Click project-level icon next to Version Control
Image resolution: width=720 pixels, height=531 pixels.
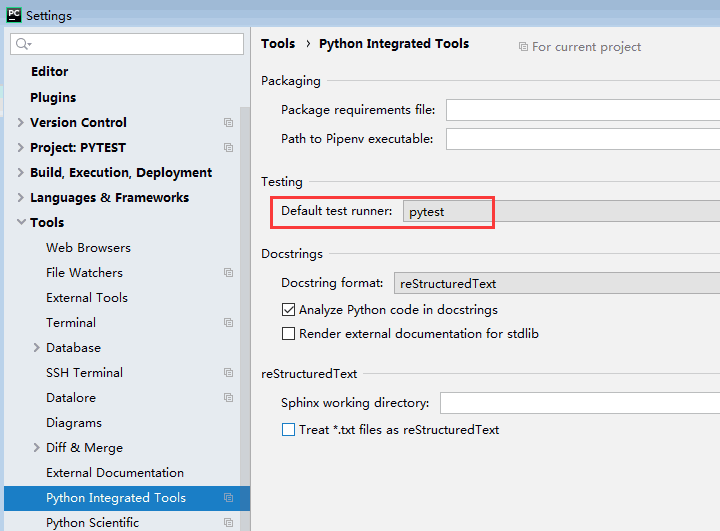[228, 123]
